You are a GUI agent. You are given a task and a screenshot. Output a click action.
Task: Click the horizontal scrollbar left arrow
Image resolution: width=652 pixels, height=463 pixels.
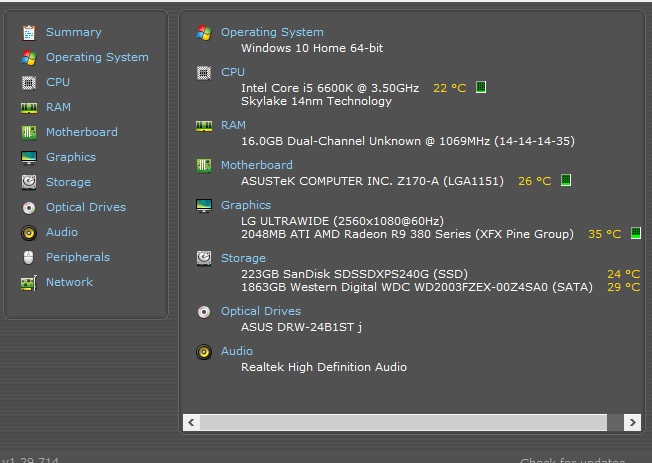(x=191, y=422)
